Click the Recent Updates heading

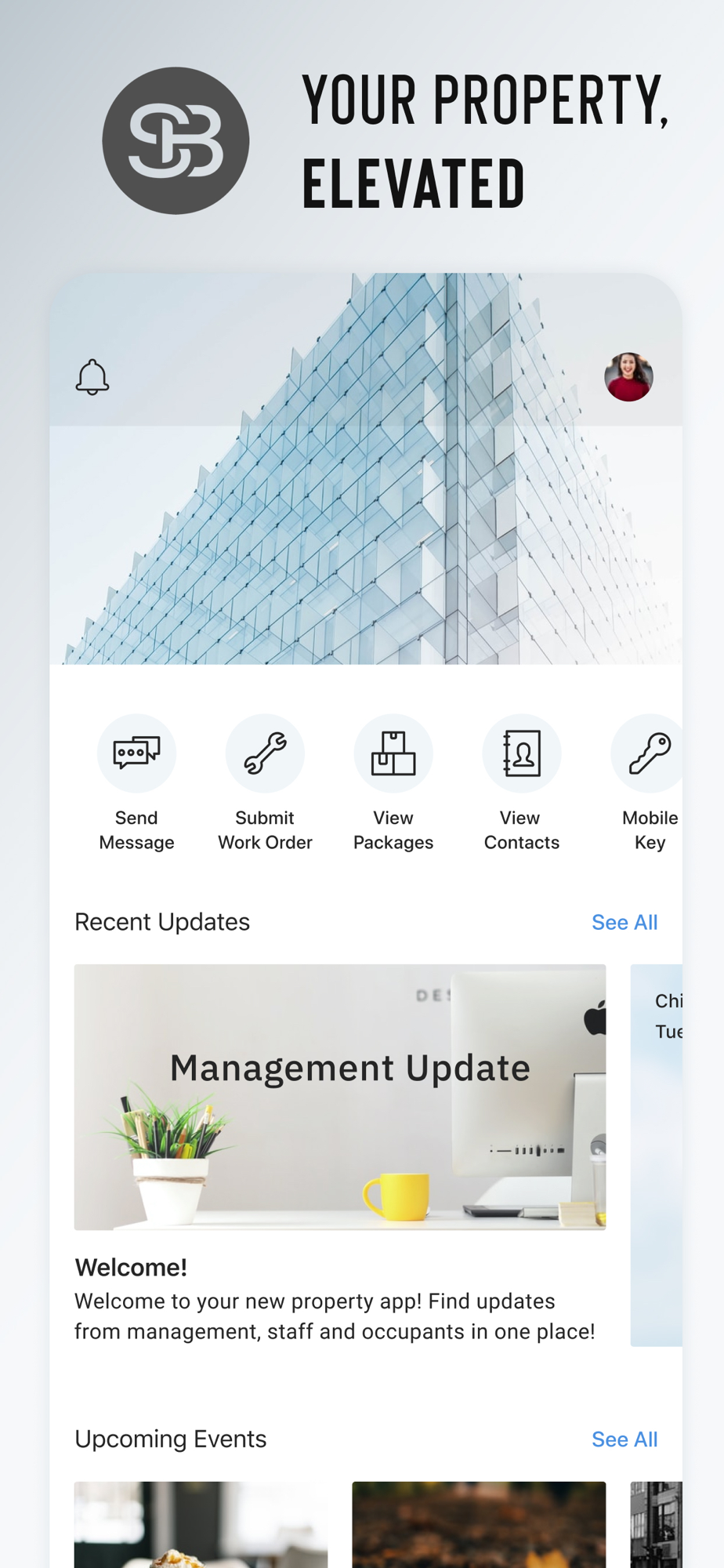(162, 922)
